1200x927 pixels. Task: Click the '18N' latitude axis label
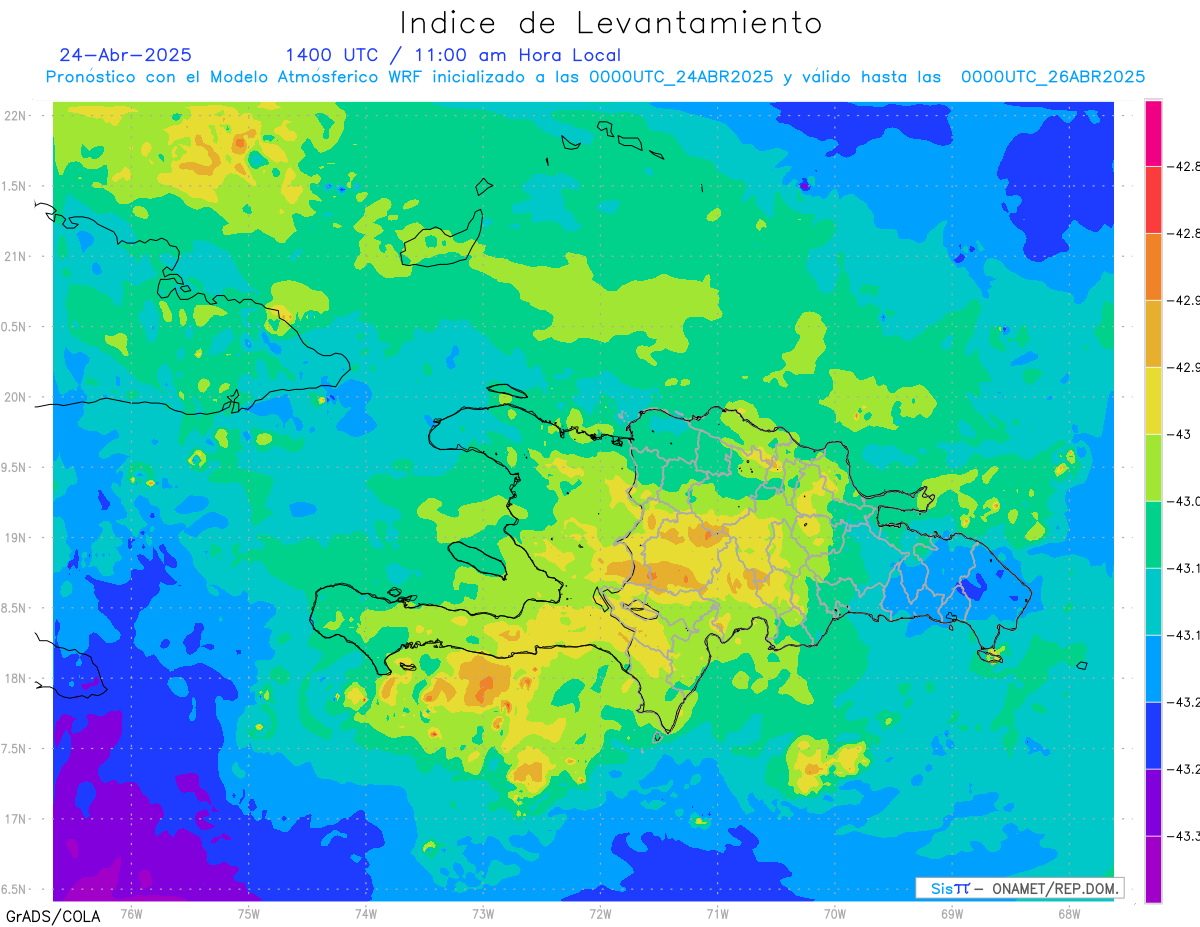[x=16, y=678]
